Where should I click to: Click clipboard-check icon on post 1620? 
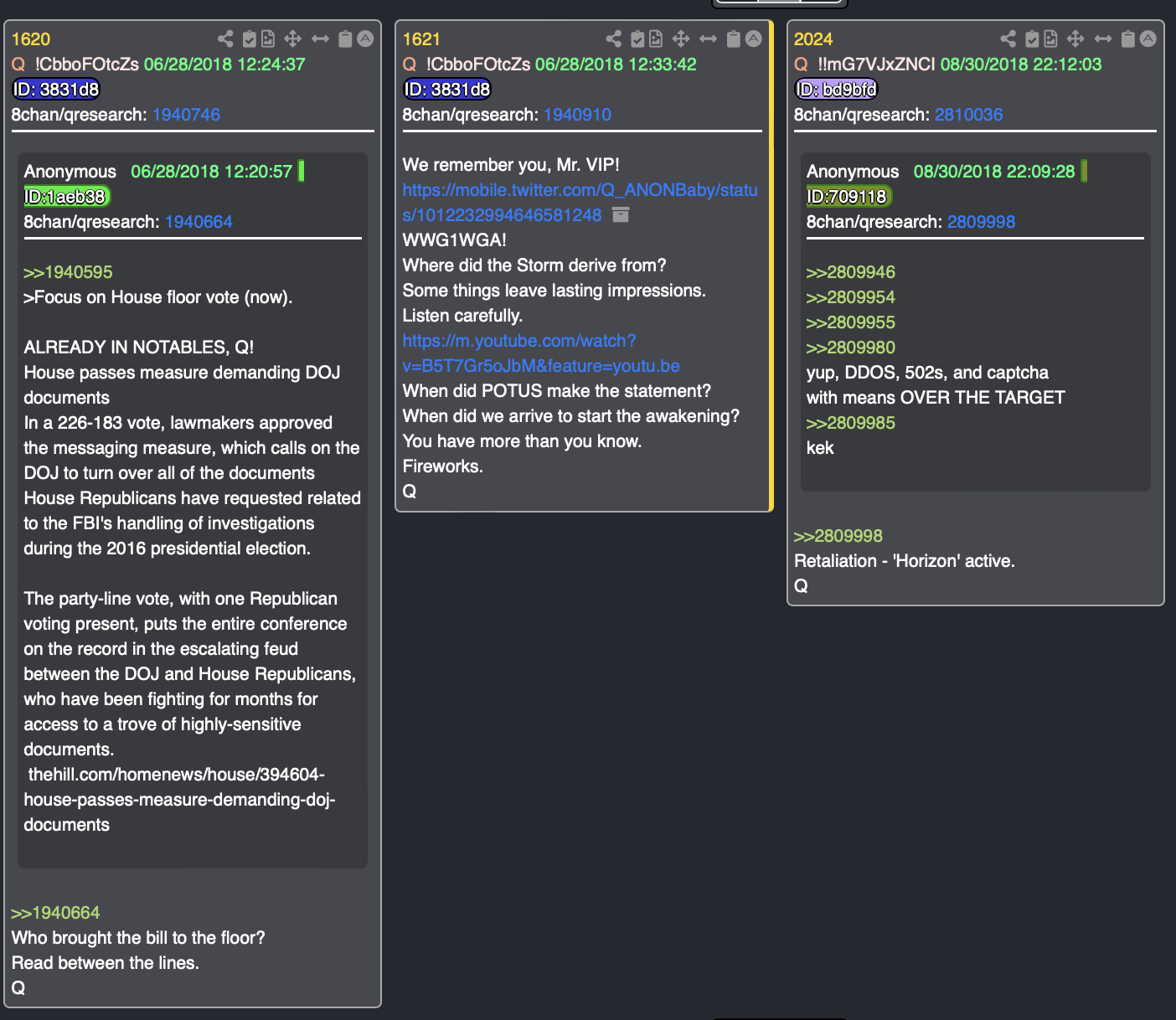[x=249, y=39]
